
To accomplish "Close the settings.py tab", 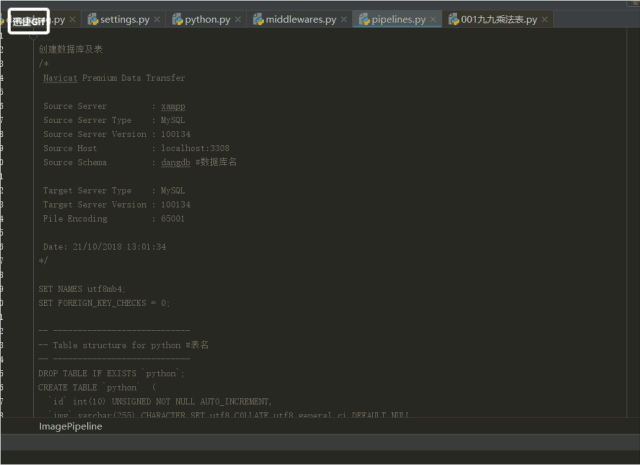I will pos(157,19).
